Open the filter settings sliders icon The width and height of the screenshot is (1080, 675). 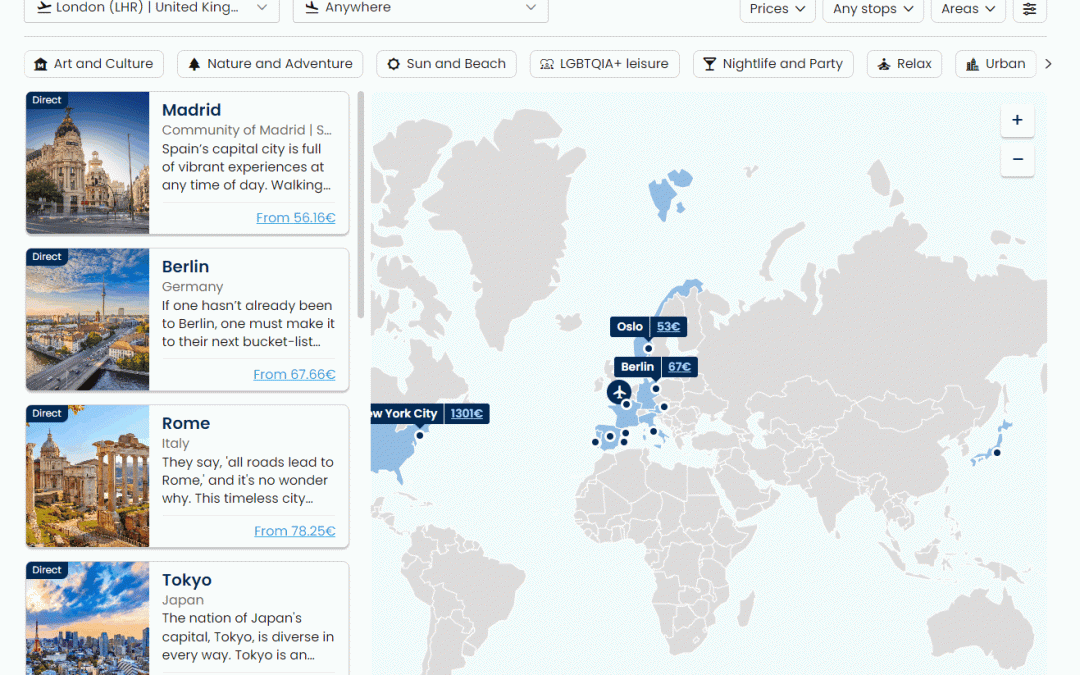click(x=1029, y=9)
